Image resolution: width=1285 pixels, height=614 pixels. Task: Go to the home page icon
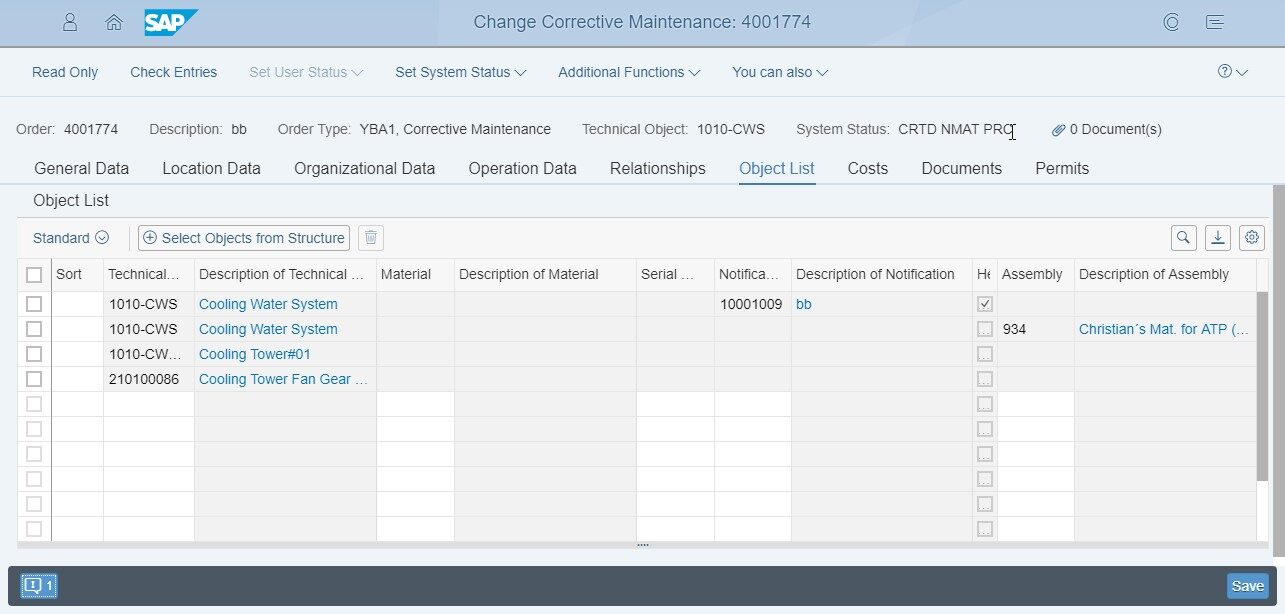(114, 22)
